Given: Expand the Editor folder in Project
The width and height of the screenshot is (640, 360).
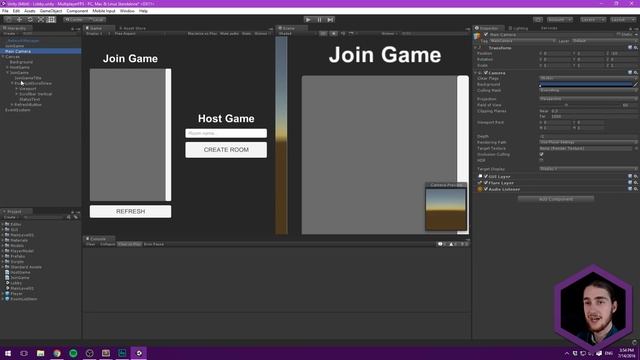Looking at the screenshot, I should pyautogui.click(x=3, y=224).
